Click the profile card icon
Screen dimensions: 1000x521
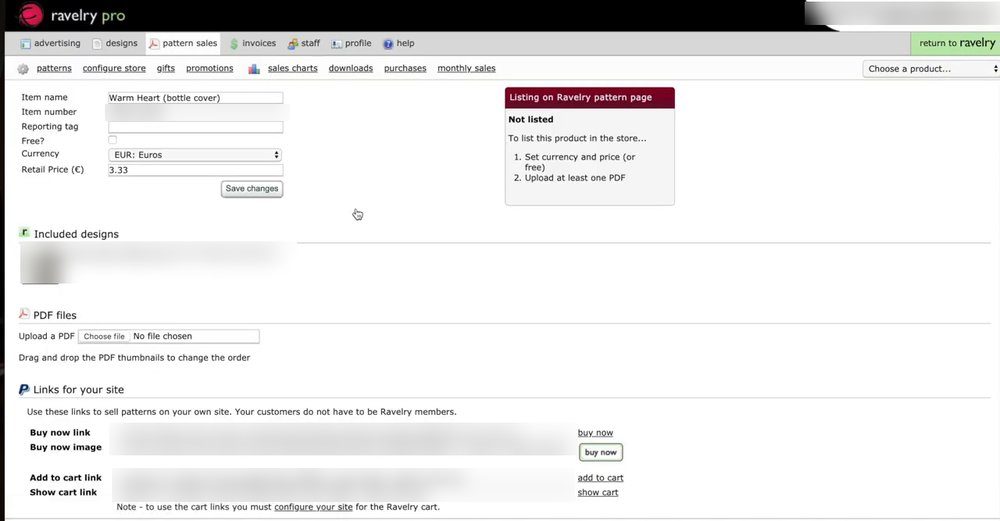coord(336,44)
